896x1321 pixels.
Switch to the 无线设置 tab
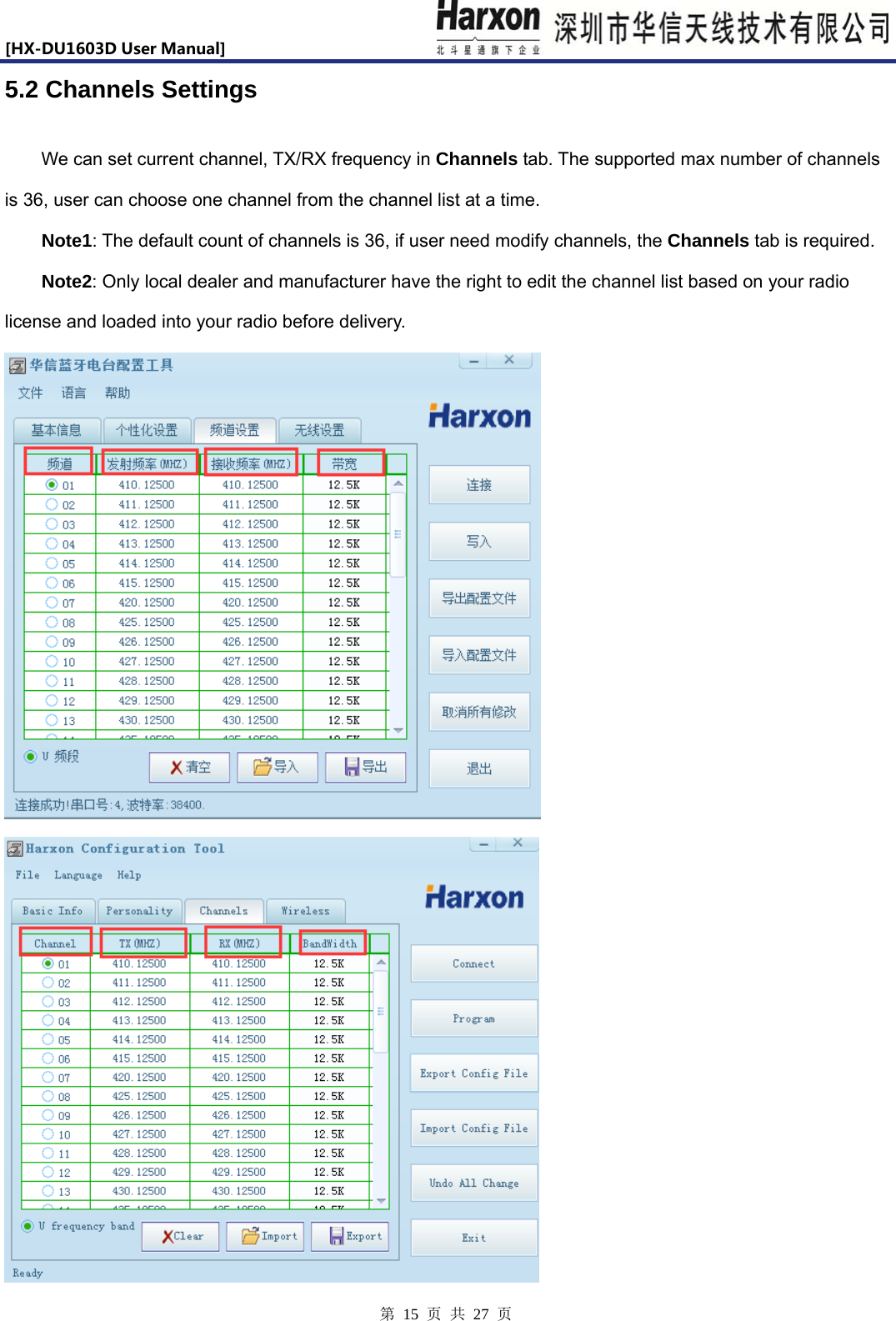[319, 430]
